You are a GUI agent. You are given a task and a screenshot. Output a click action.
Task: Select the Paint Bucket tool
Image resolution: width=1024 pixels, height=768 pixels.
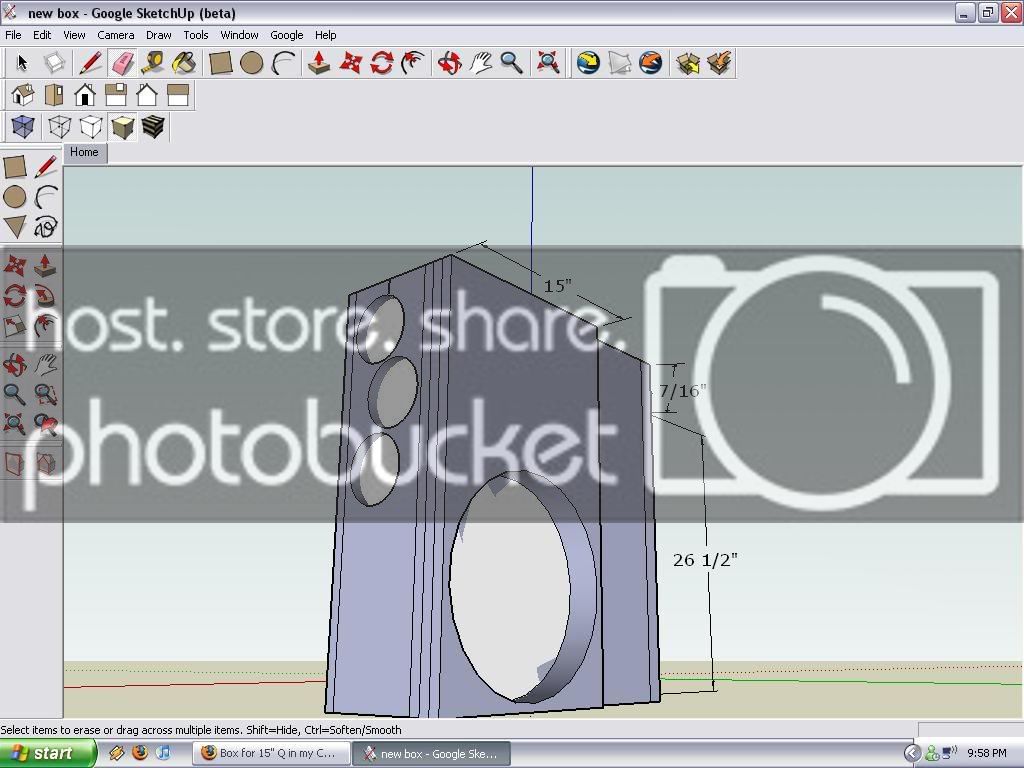(x=185, y=63)
